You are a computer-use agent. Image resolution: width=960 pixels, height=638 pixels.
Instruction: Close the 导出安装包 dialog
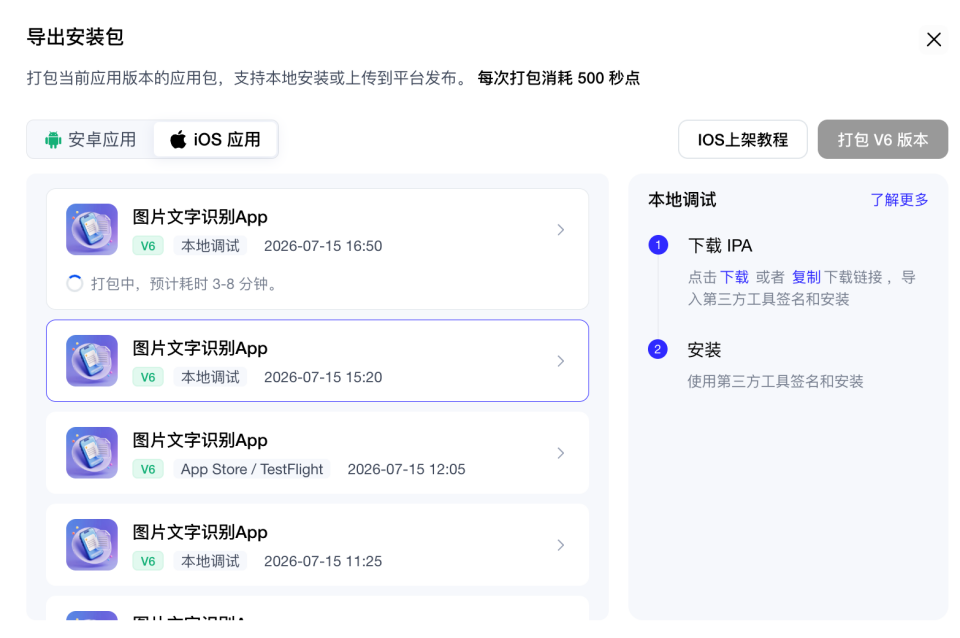pyautogui.click(x=934, y=40)
